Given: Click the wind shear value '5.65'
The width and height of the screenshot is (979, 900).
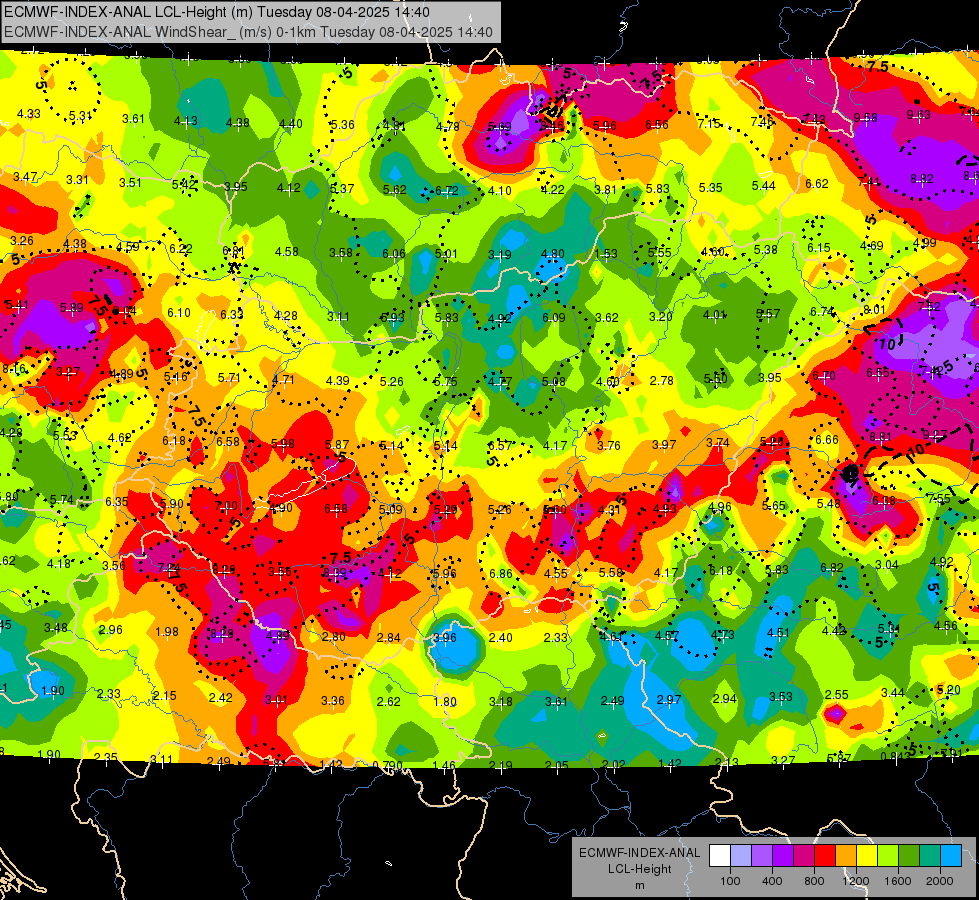Looking at the screenshot, I should pos(773,507).
